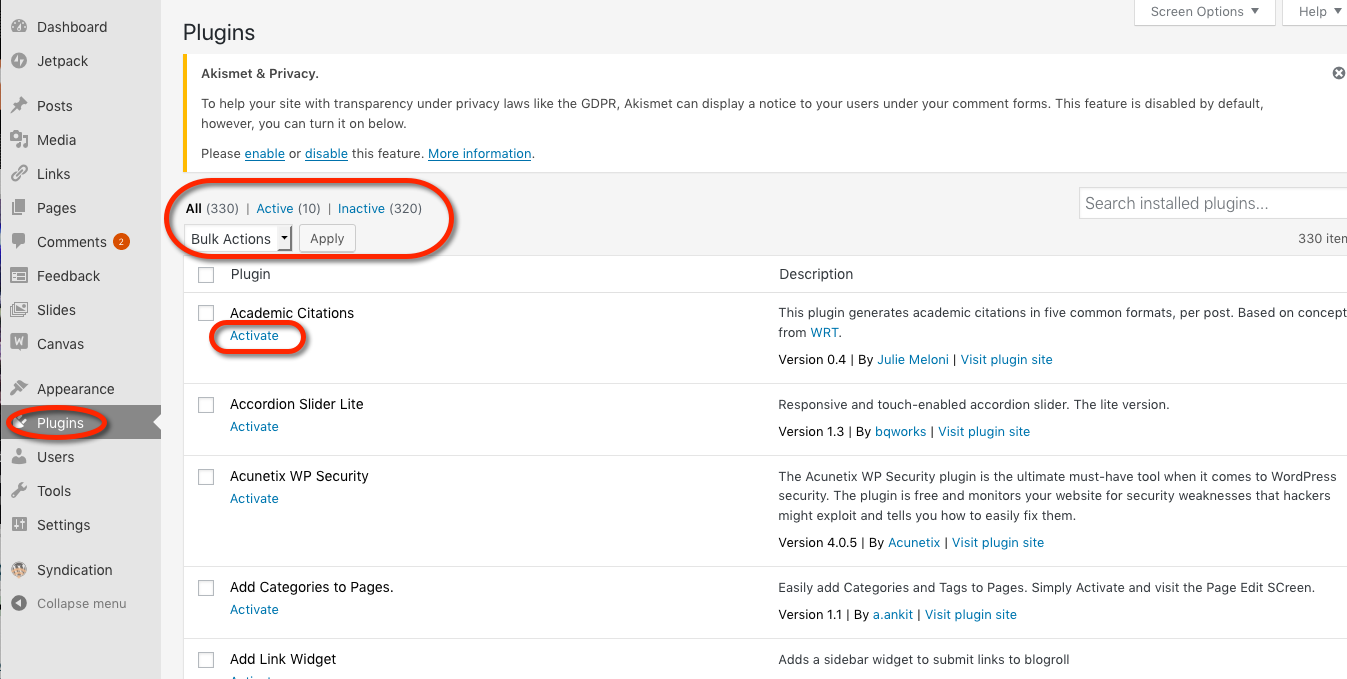1347x679 pixels.
Task: Click the Links chain icon
Action: click(x=19, y=174)
